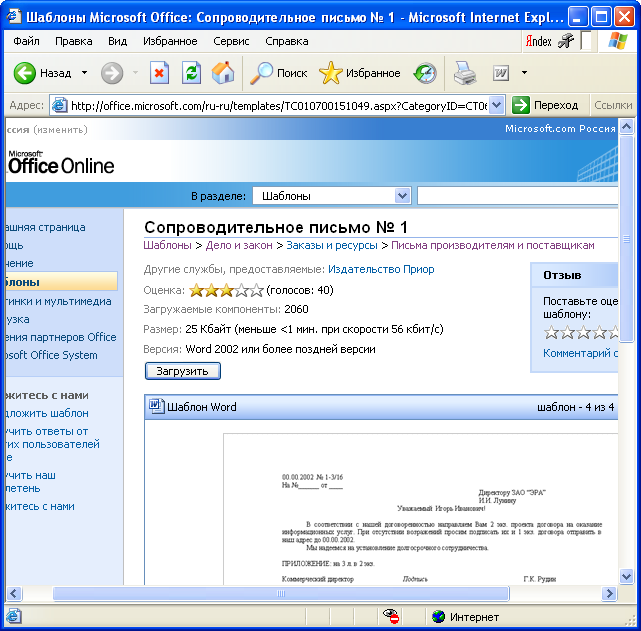This screenshot has width=641, height=631.
Task: Rate the template with the third empty star
Action: (583, 332)
